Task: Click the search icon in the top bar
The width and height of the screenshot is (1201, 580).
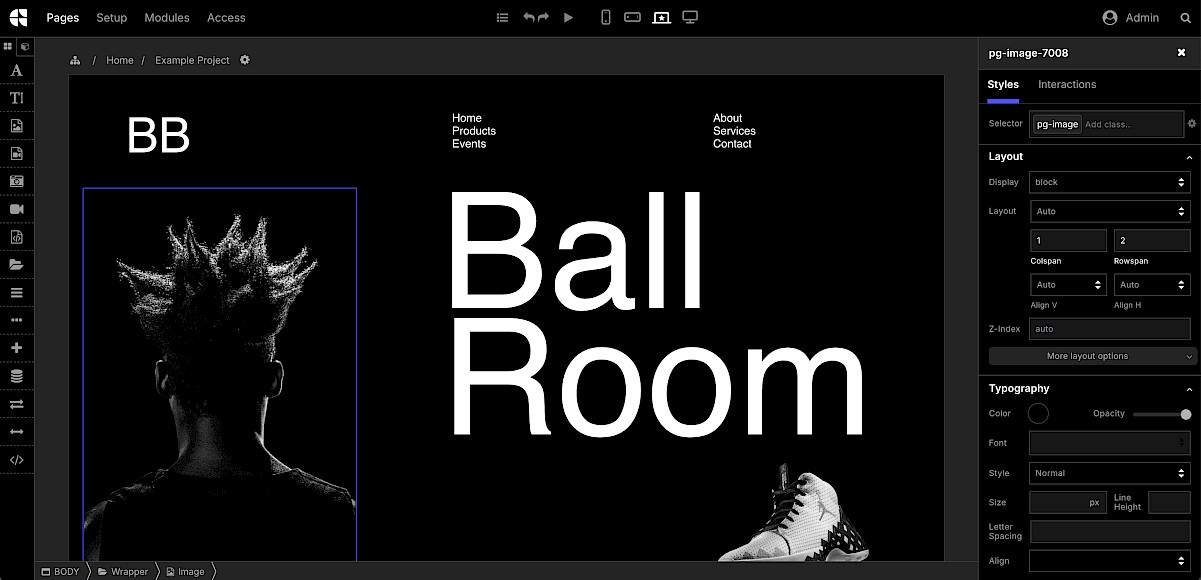Action: tap(1186, 17)
